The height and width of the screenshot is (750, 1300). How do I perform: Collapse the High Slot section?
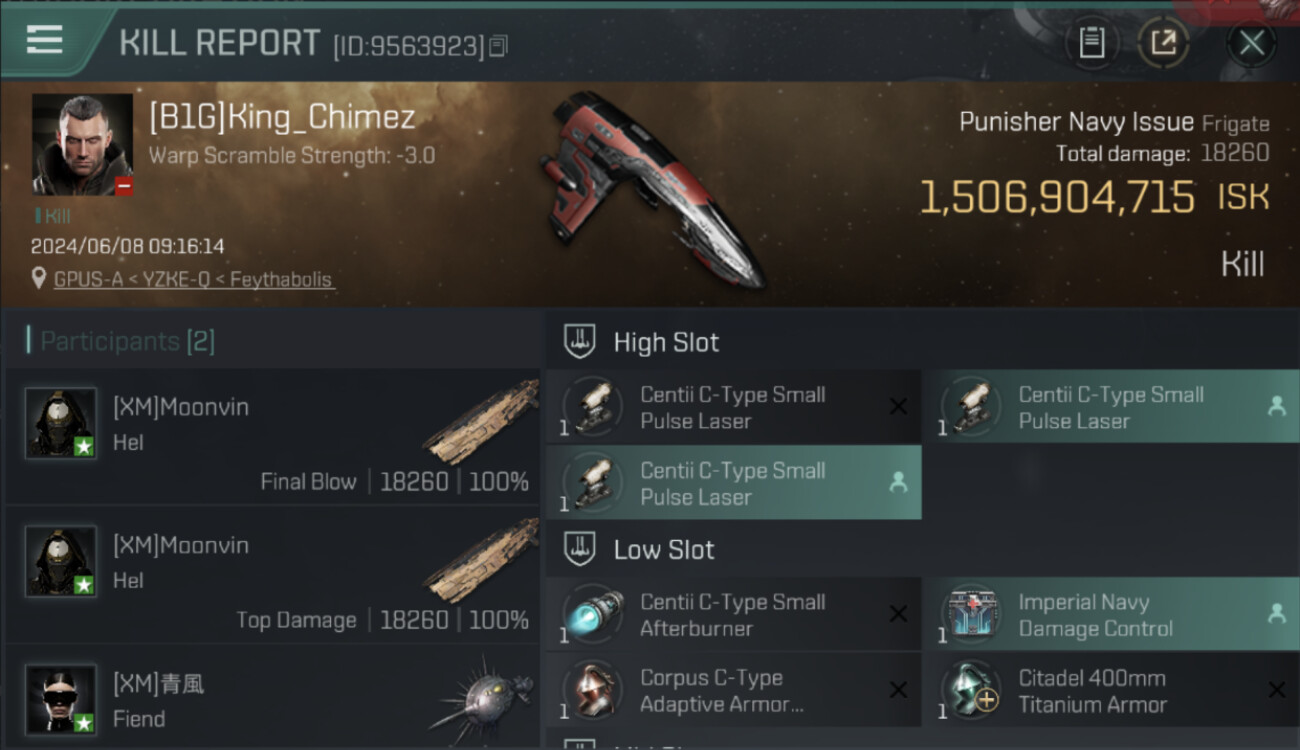(x=922, y=342)
